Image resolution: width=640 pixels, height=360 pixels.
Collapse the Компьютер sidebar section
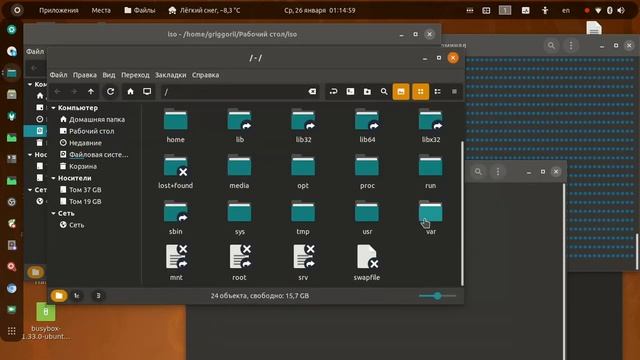coord(53,108)
